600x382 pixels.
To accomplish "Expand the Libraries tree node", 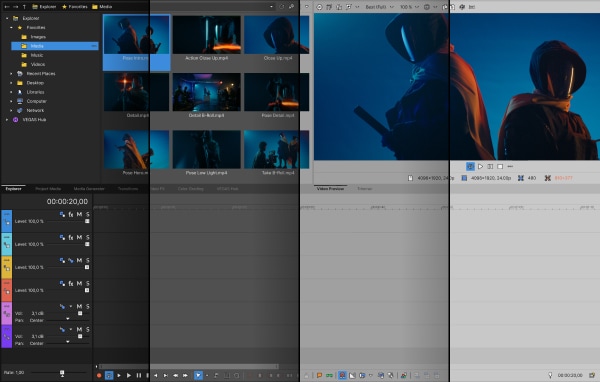I will tap(11, 92).
